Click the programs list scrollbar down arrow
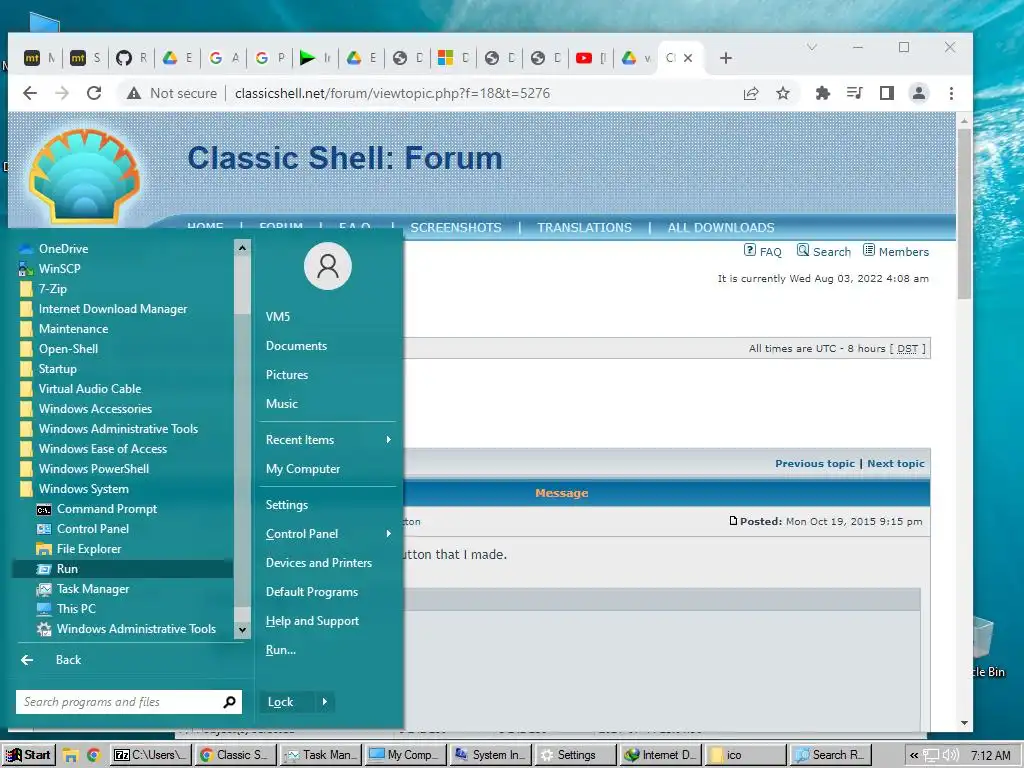 (x=242, y=630)
